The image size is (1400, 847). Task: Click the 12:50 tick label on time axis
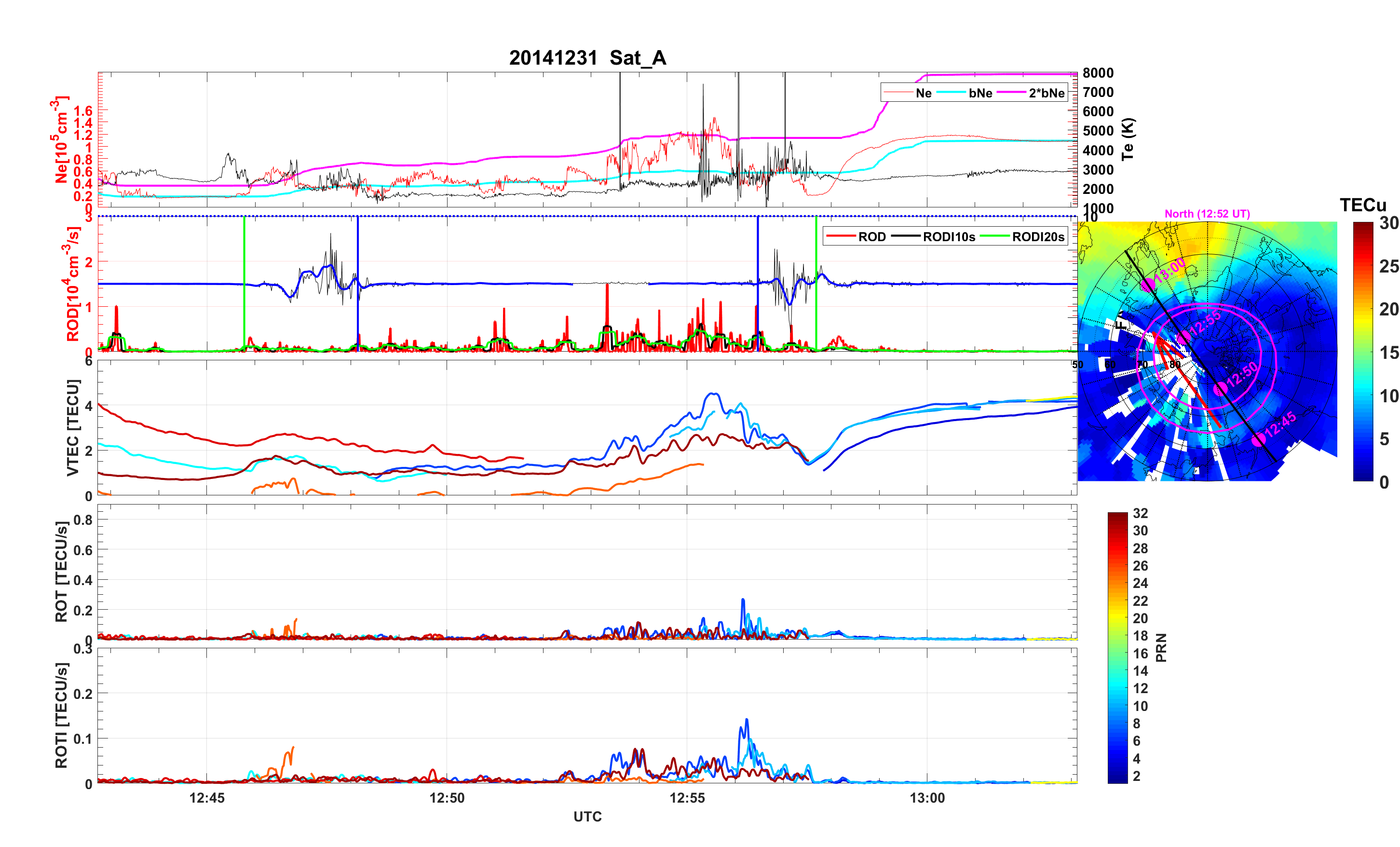[x=447, y=797]
